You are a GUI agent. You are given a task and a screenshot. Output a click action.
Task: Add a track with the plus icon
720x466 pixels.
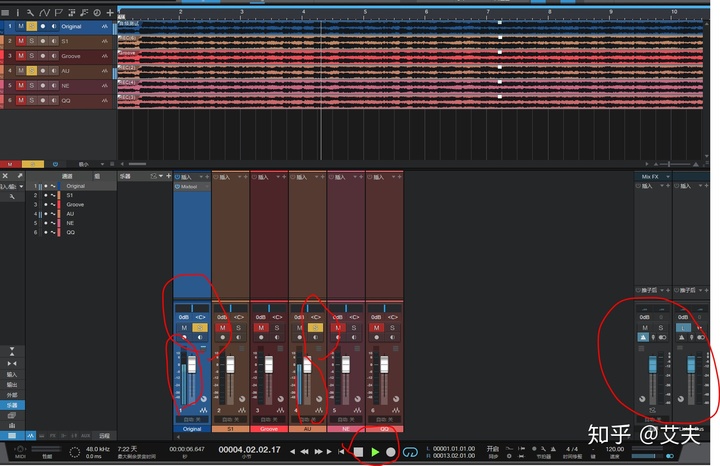pyautogui.click(x=110, y=12)
